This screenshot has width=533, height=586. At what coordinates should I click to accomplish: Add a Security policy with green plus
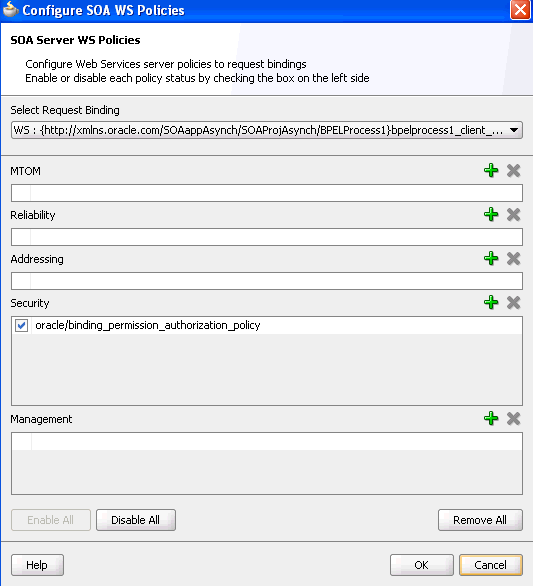click(491, 302)
